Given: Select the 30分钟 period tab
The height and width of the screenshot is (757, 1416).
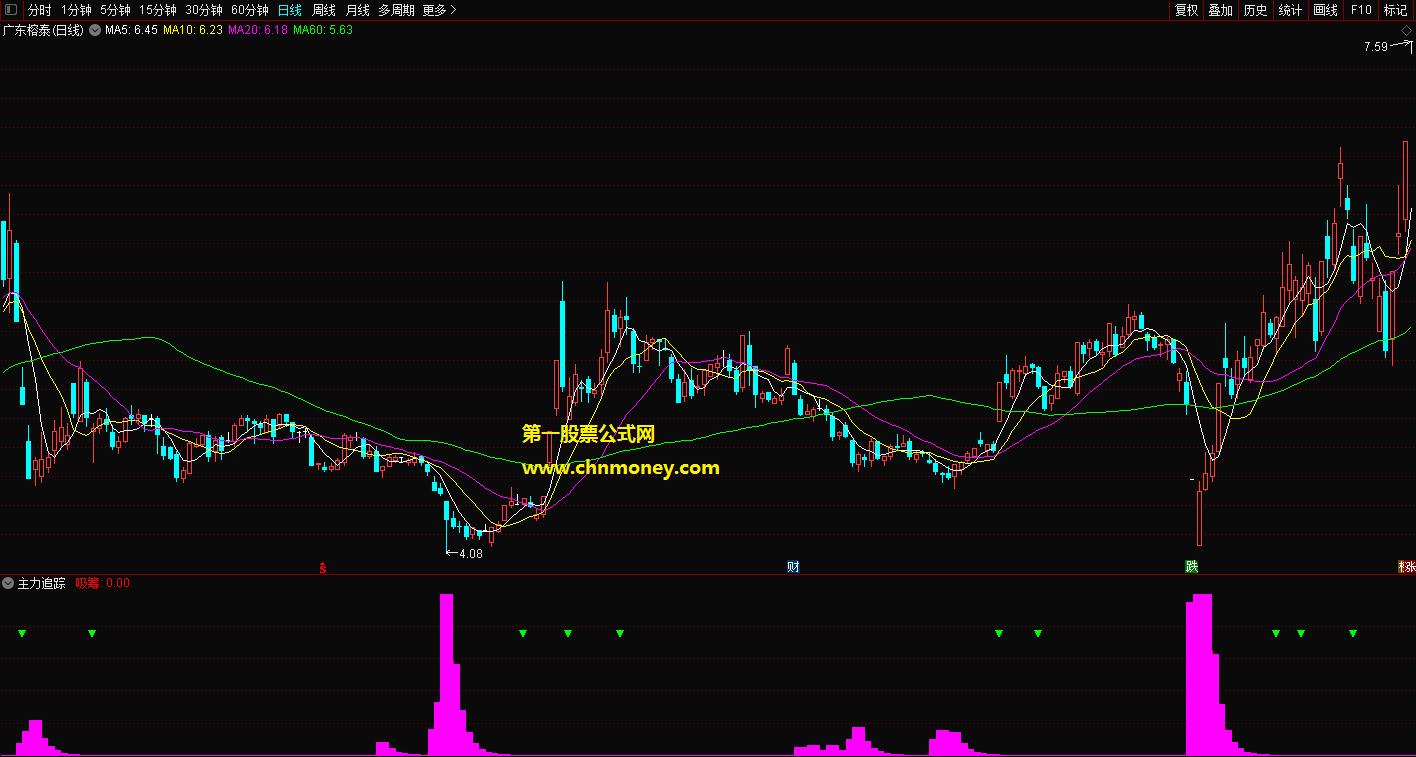Looking at the screenshot, I should (x=204, y=10).
